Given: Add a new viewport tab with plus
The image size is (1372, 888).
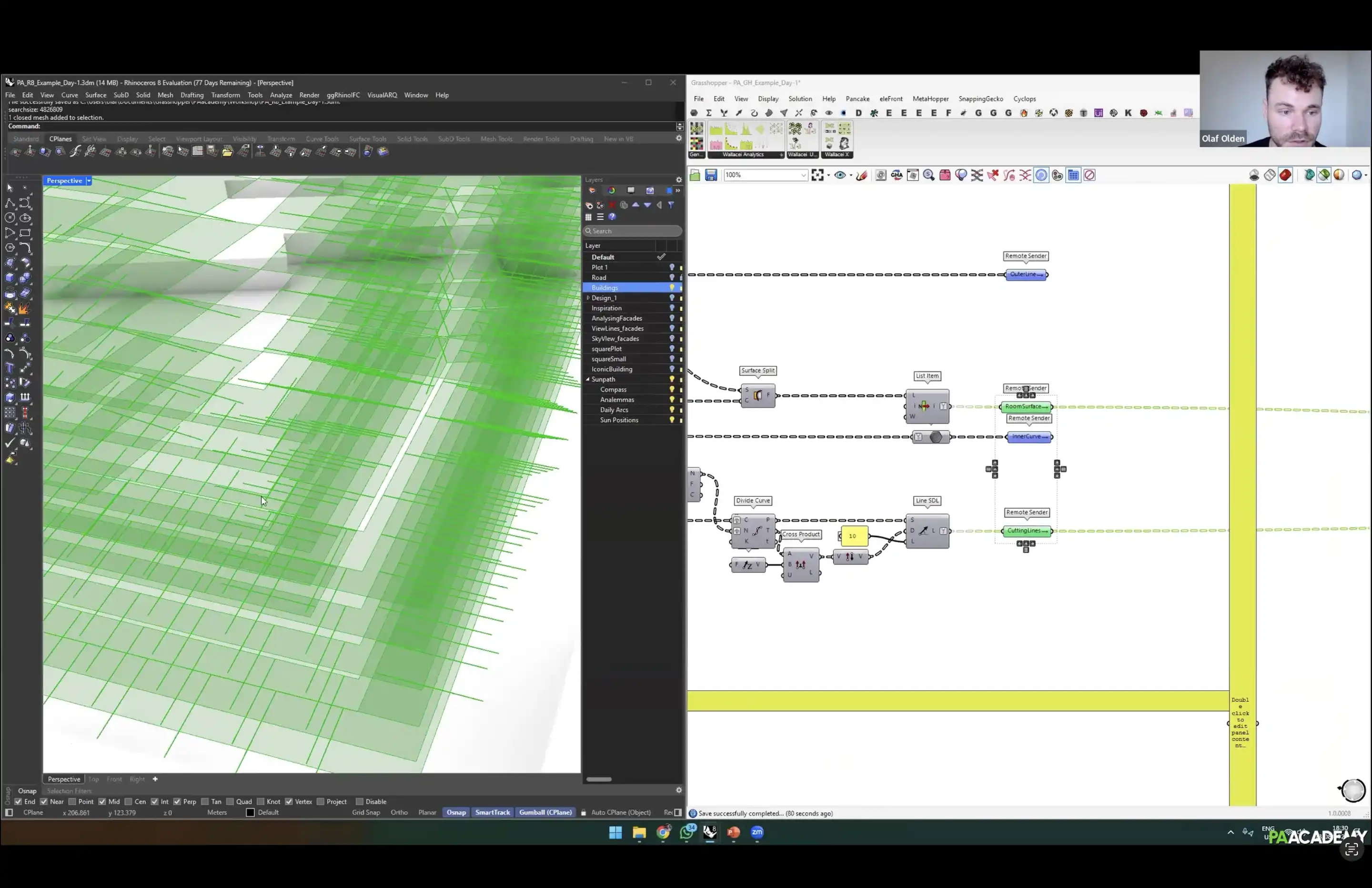Looking at the screenshot, I should tap(155, 779).
